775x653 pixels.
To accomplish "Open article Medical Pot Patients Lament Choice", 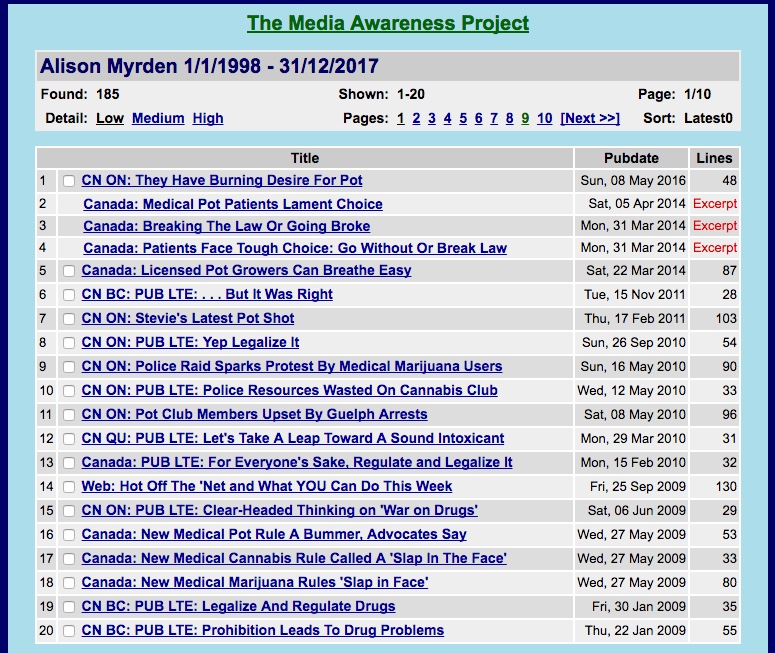I will 233,204.
